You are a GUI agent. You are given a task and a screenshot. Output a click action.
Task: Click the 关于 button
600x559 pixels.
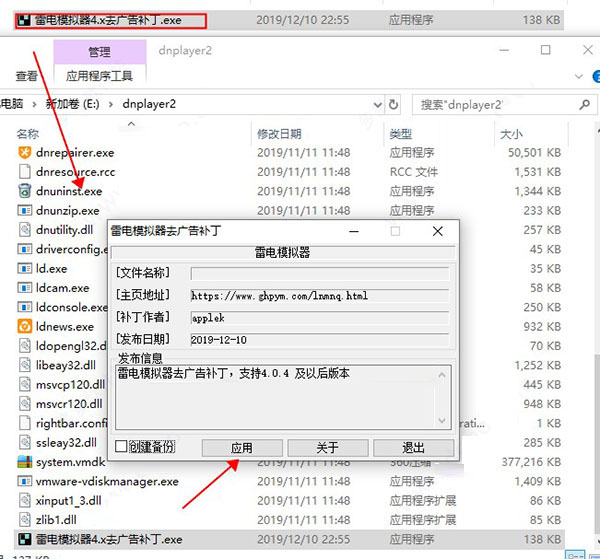328,448
